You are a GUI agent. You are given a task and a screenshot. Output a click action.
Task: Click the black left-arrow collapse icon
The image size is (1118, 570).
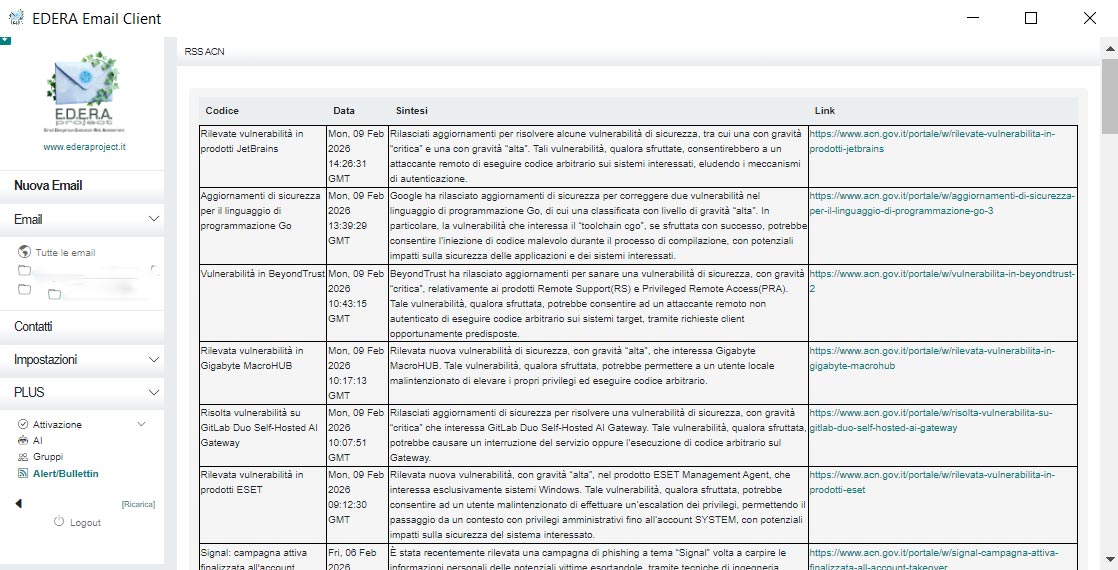(x=19, y=504)
